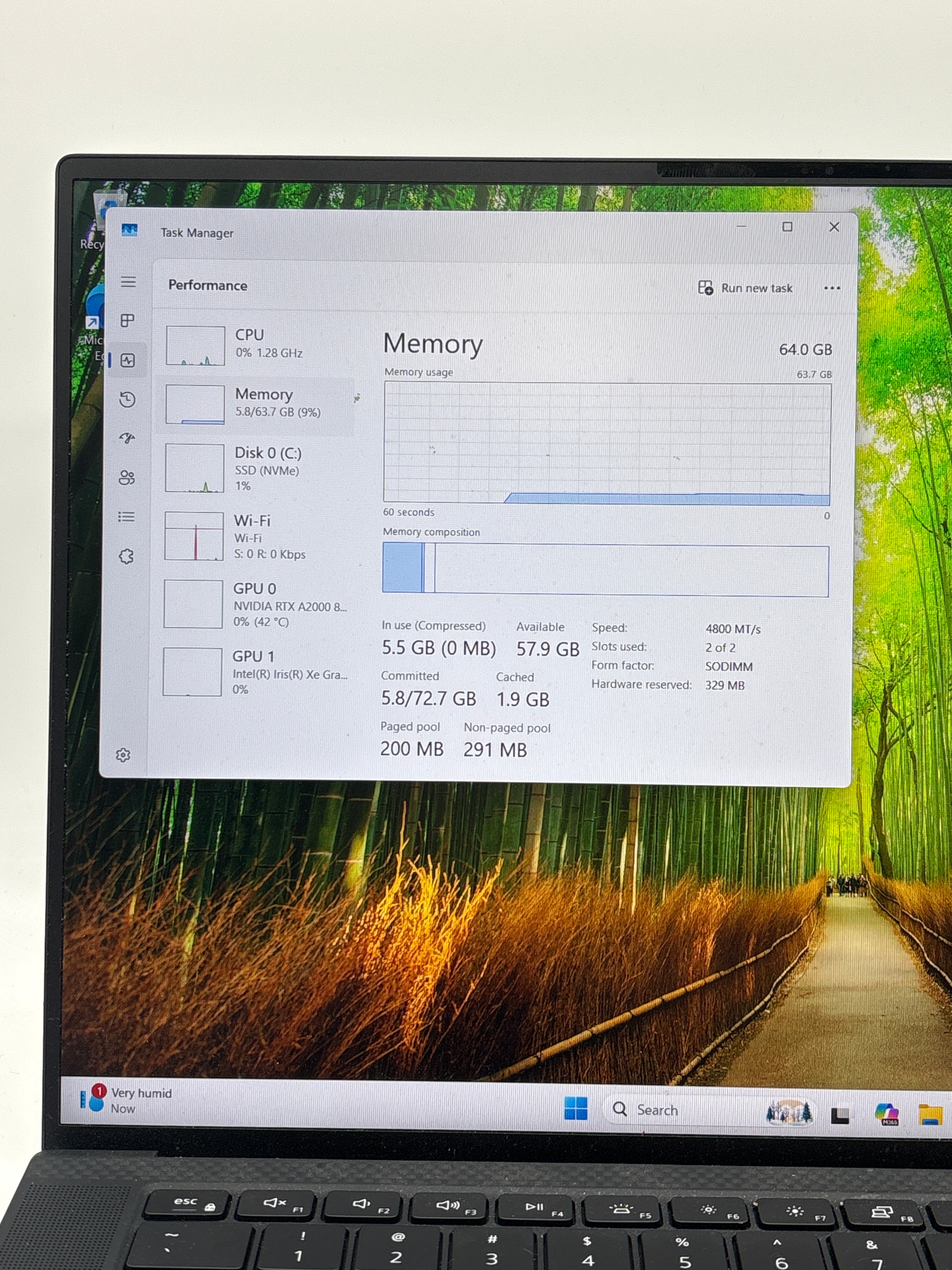The height and width of the screenshot is (1270, 952).
Task: Click the Performance page heading
Action: point(208,285)
